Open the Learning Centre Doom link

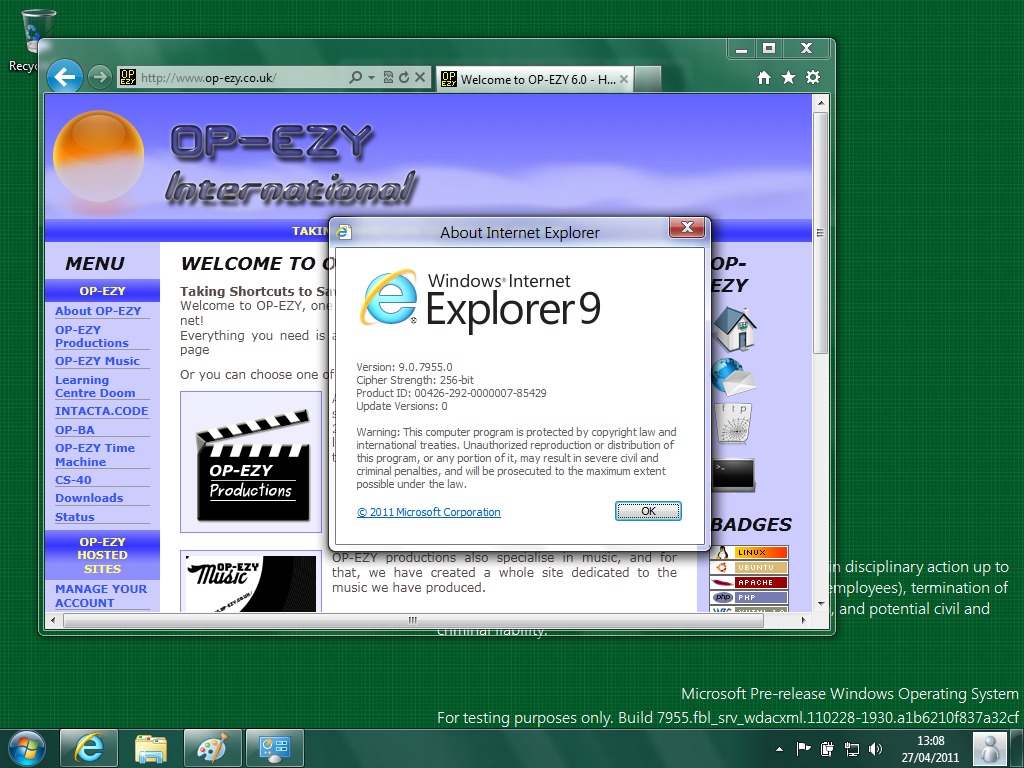95,386
